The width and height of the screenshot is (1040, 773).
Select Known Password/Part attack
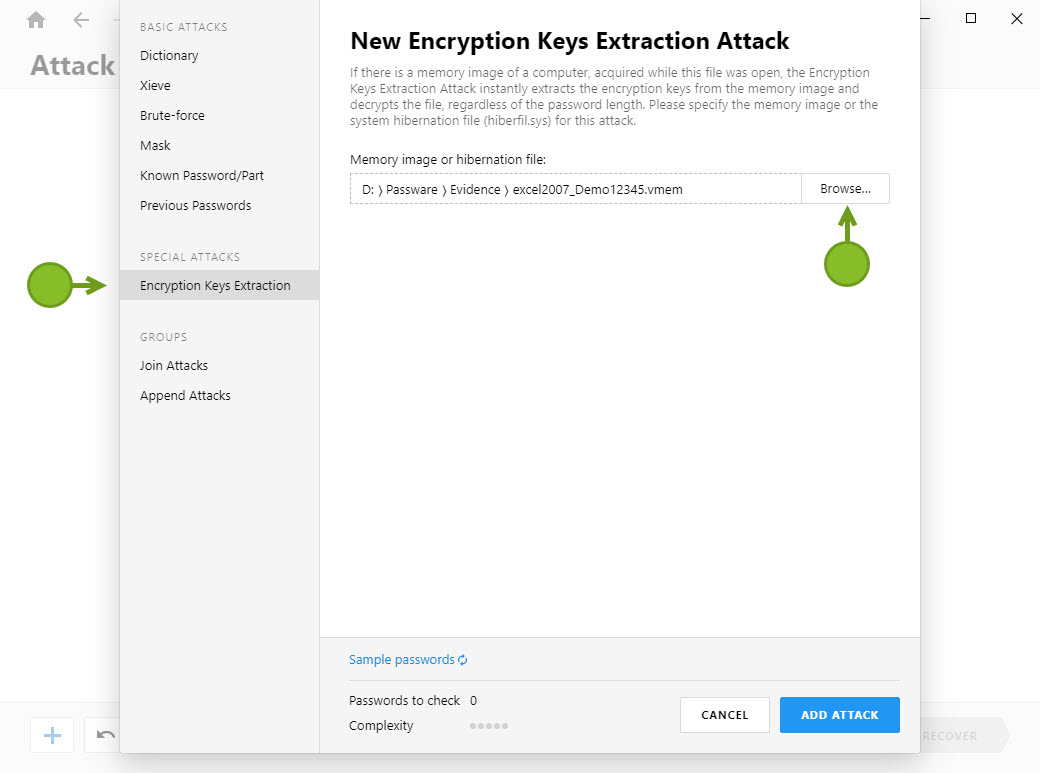[x=202, y=175]
